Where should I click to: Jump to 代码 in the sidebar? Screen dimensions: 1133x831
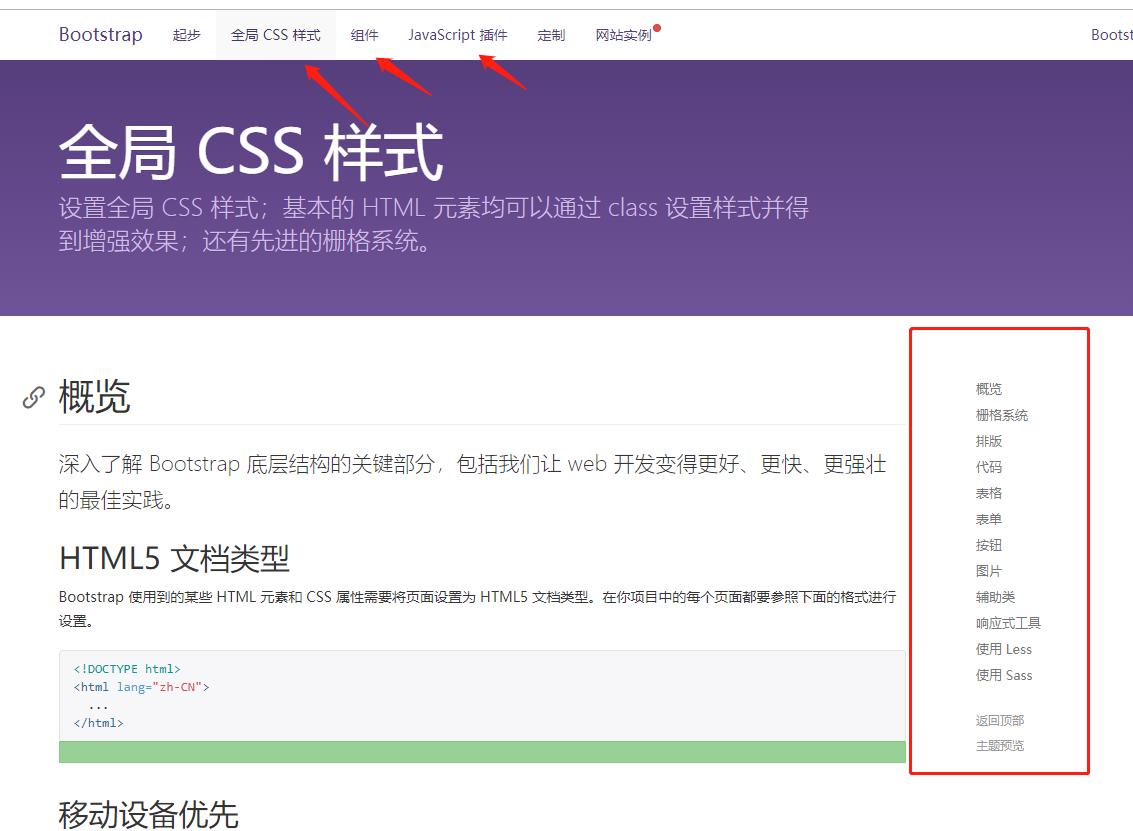tap(988, 467)
